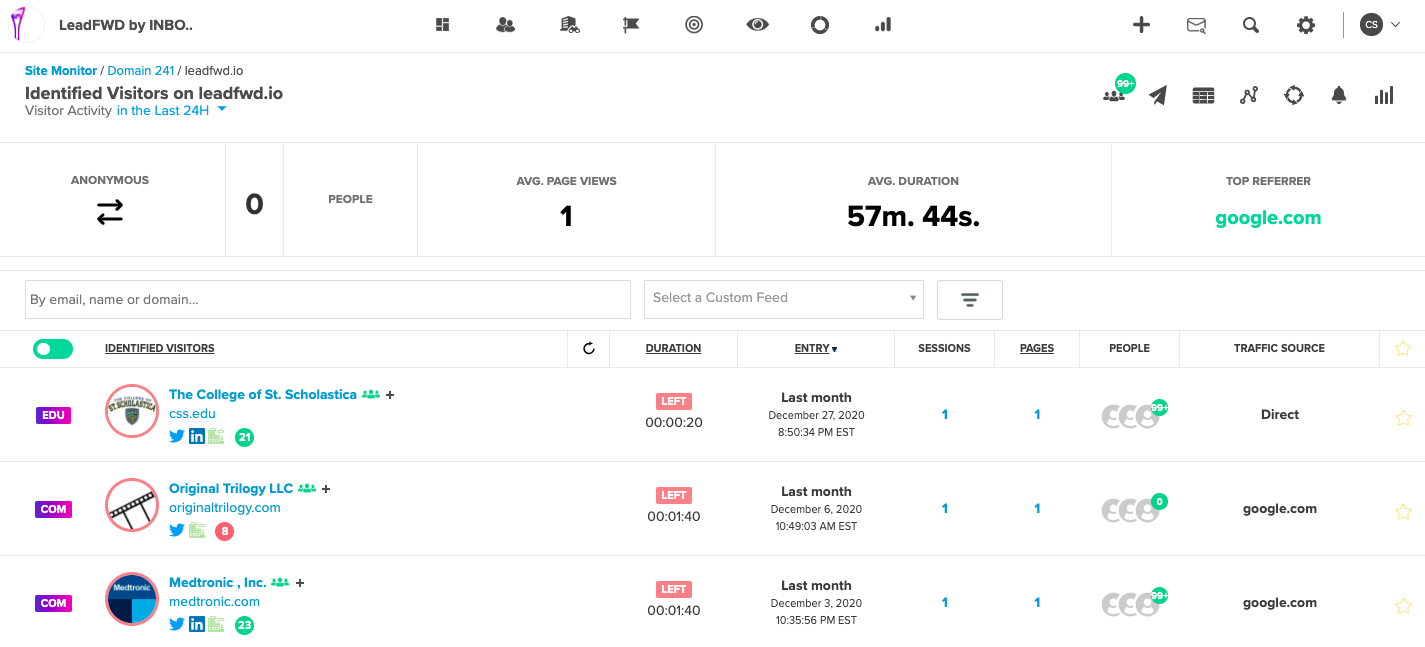Click plus icon next to Original Trilogy LLC
The height and width of the screenshot is (647, 1425).
(x=326, y=489)
